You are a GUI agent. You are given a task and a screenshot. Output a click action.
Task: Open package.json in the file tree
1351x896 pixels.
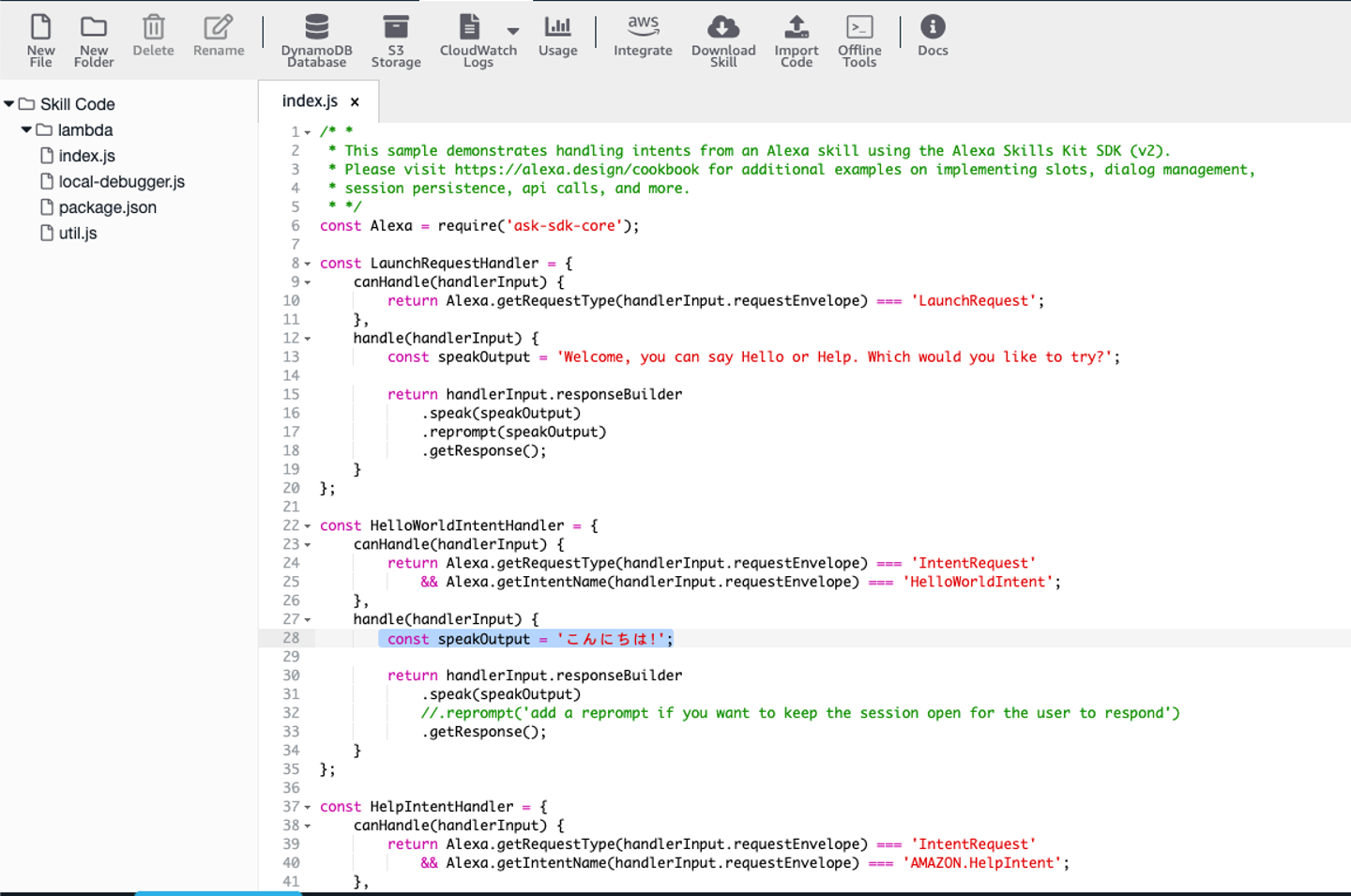pos(107,207)
